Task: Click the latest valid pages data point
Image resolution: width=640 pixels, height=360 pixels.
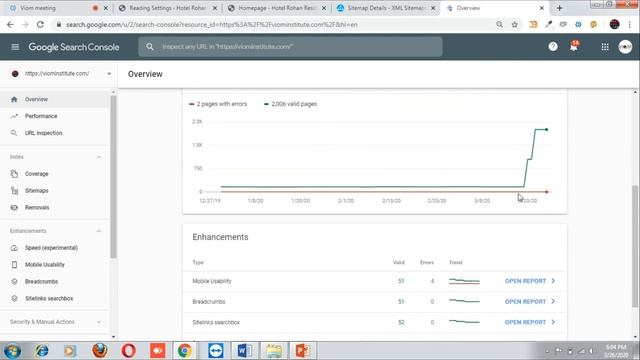Action: (x=547, y=129)
